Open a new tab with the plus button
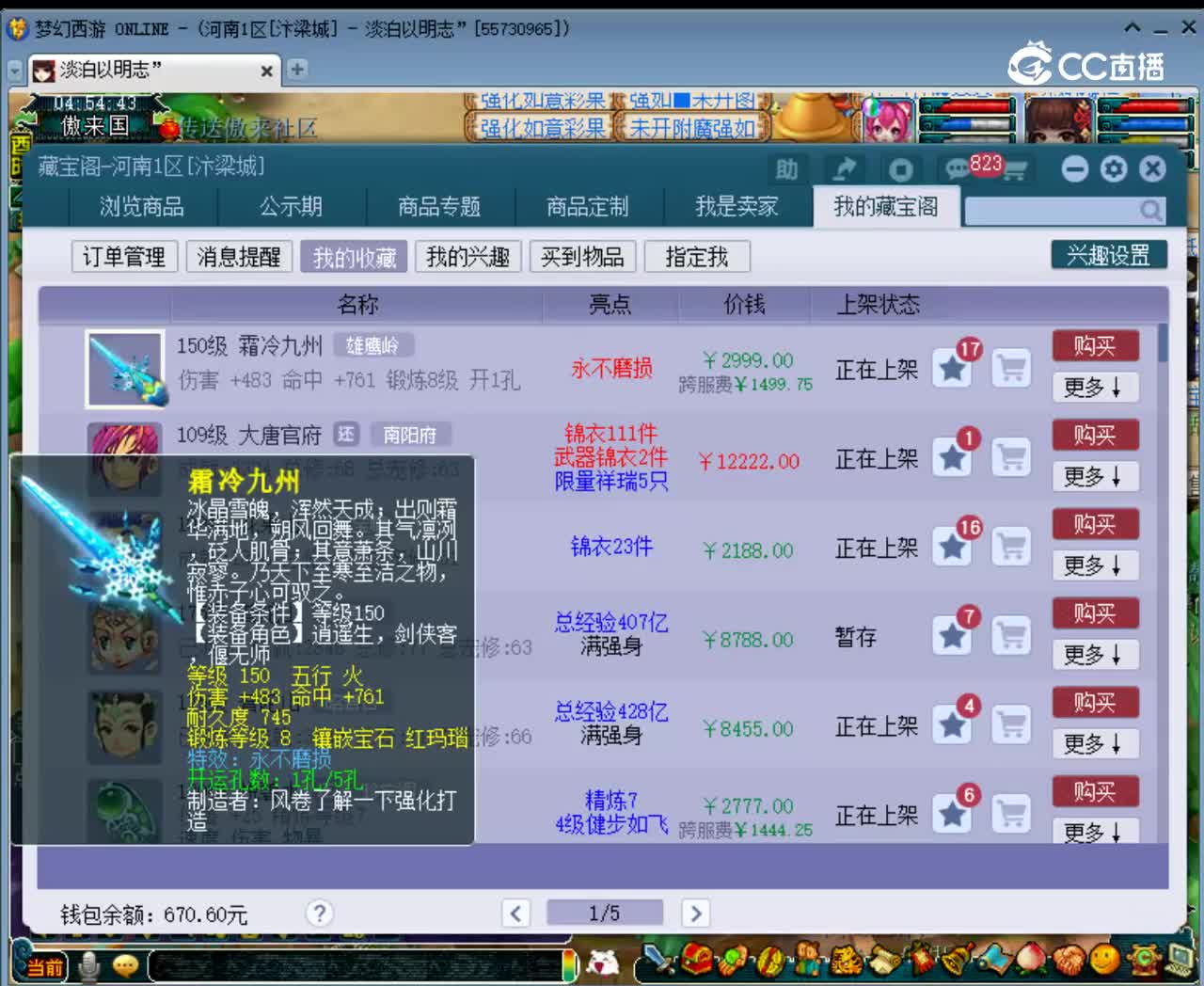The image size is (1204, 986). [x=297, y=70]
